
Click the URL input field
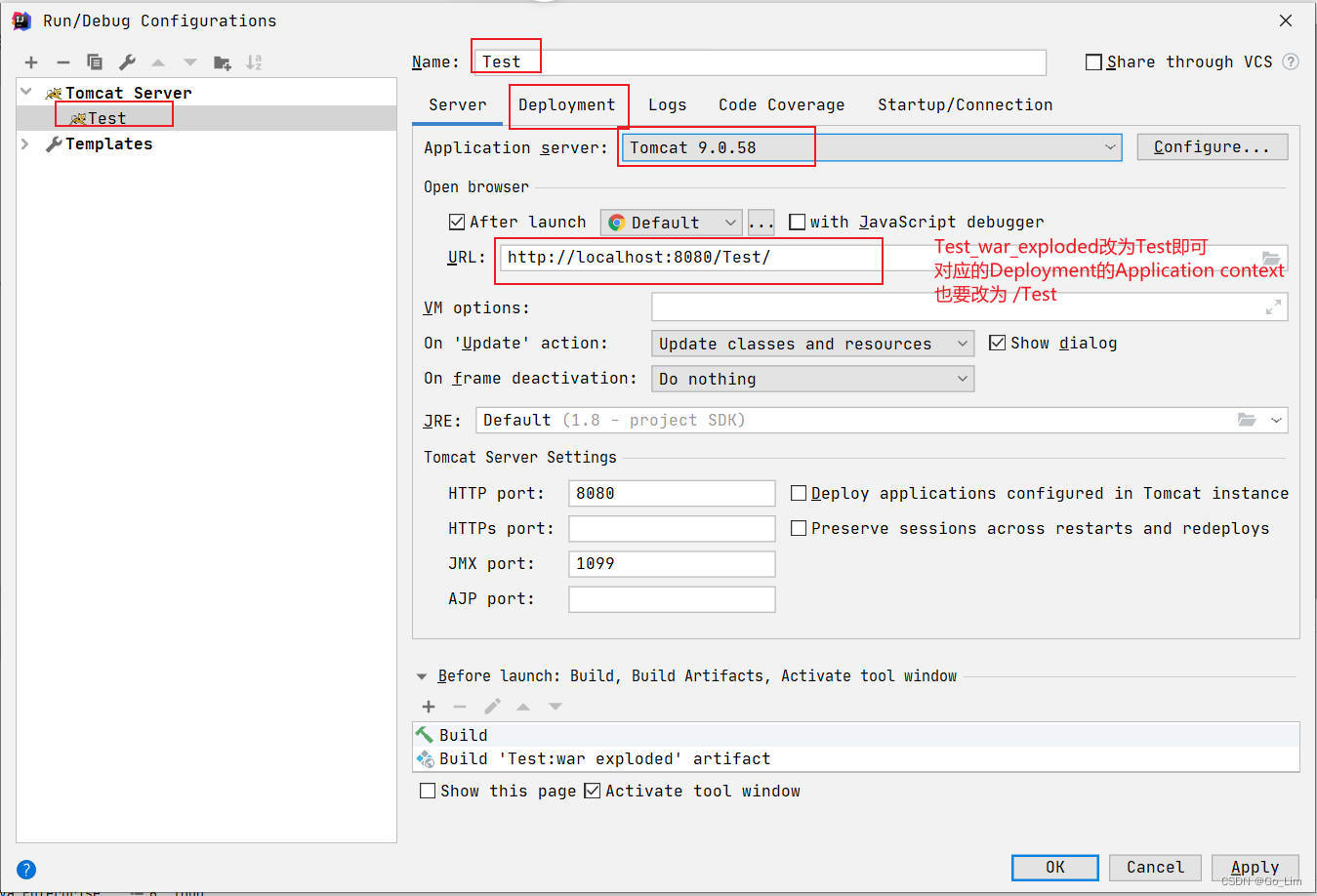pyautogui.click(x=893, y=258)
